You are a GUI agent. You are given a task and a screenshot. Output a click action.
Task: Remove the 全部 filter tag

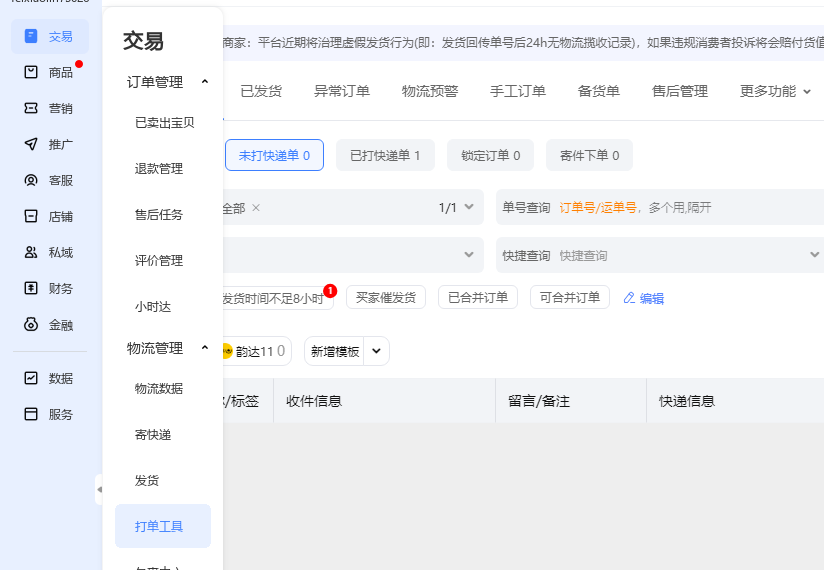pyautogui.click(x=256, y=208)
